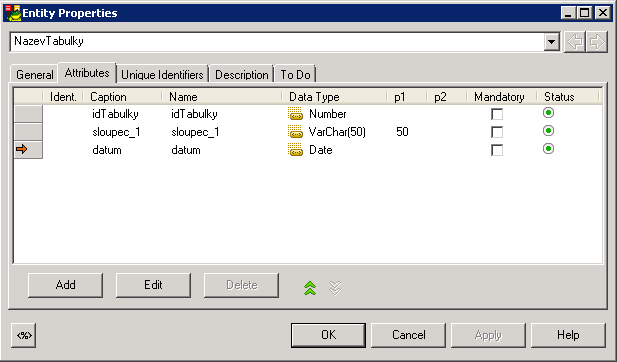Click the data type icon for idTabulky
617x362 pixels.
296,114
